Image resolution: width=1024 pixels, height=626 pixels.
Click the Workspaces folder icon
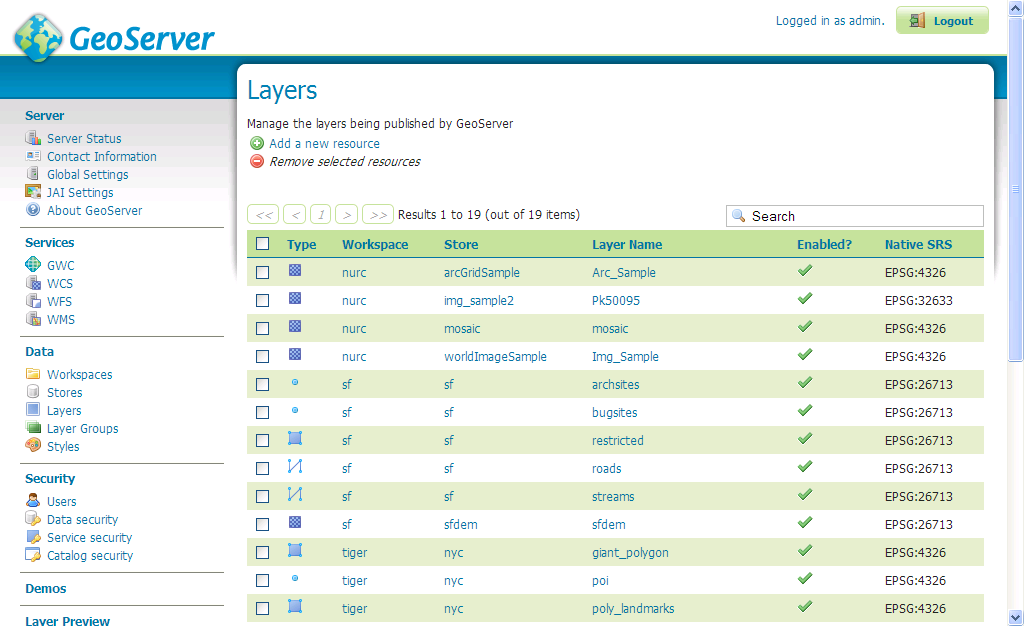(33, 373)
